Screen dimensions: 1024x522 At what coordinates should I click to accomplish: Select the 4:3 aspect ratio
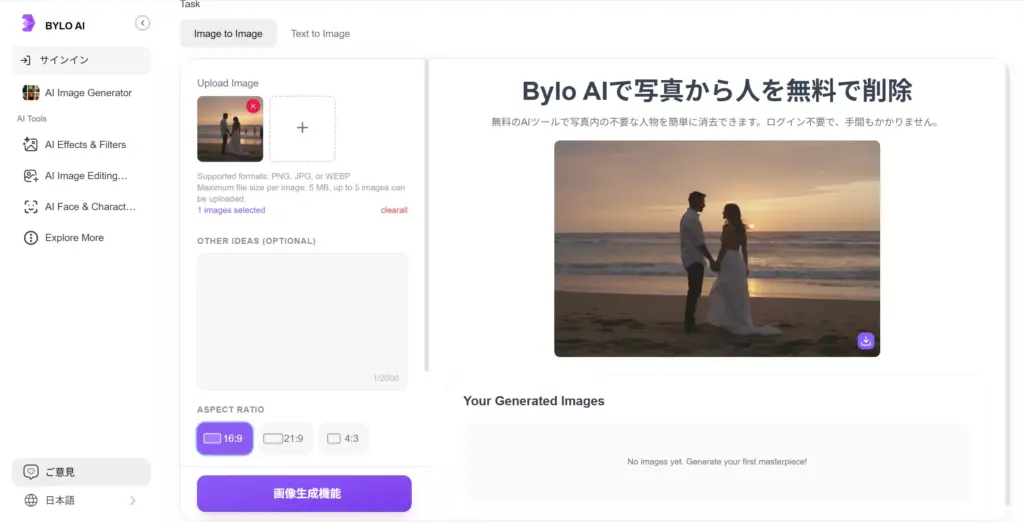(344, 438)
